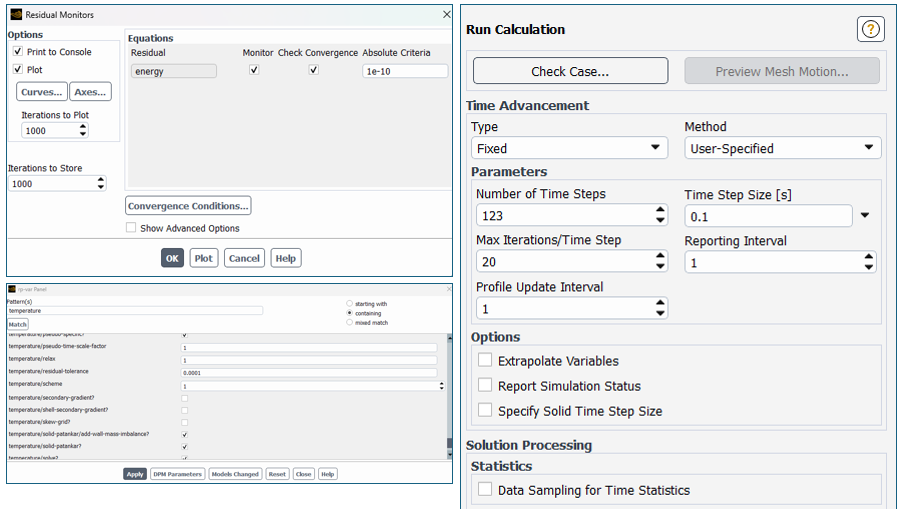
Task: Click Apply in rp-var Panel
Action: click(x=135, y=474)
